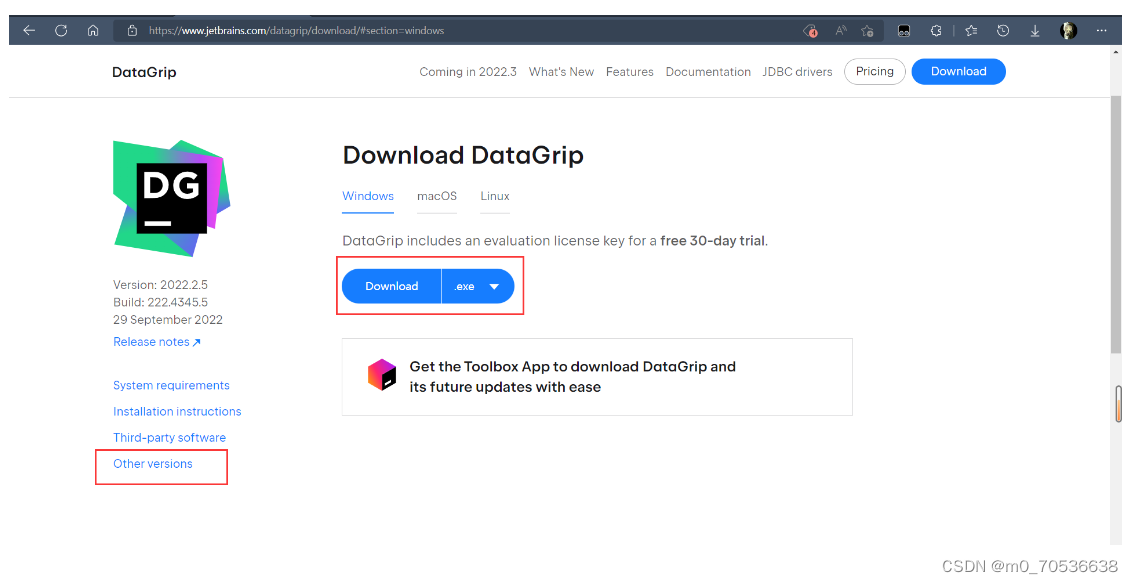Click Download button in top navigation
This screenshot has height=584, width=1133.
click(958, 71)
